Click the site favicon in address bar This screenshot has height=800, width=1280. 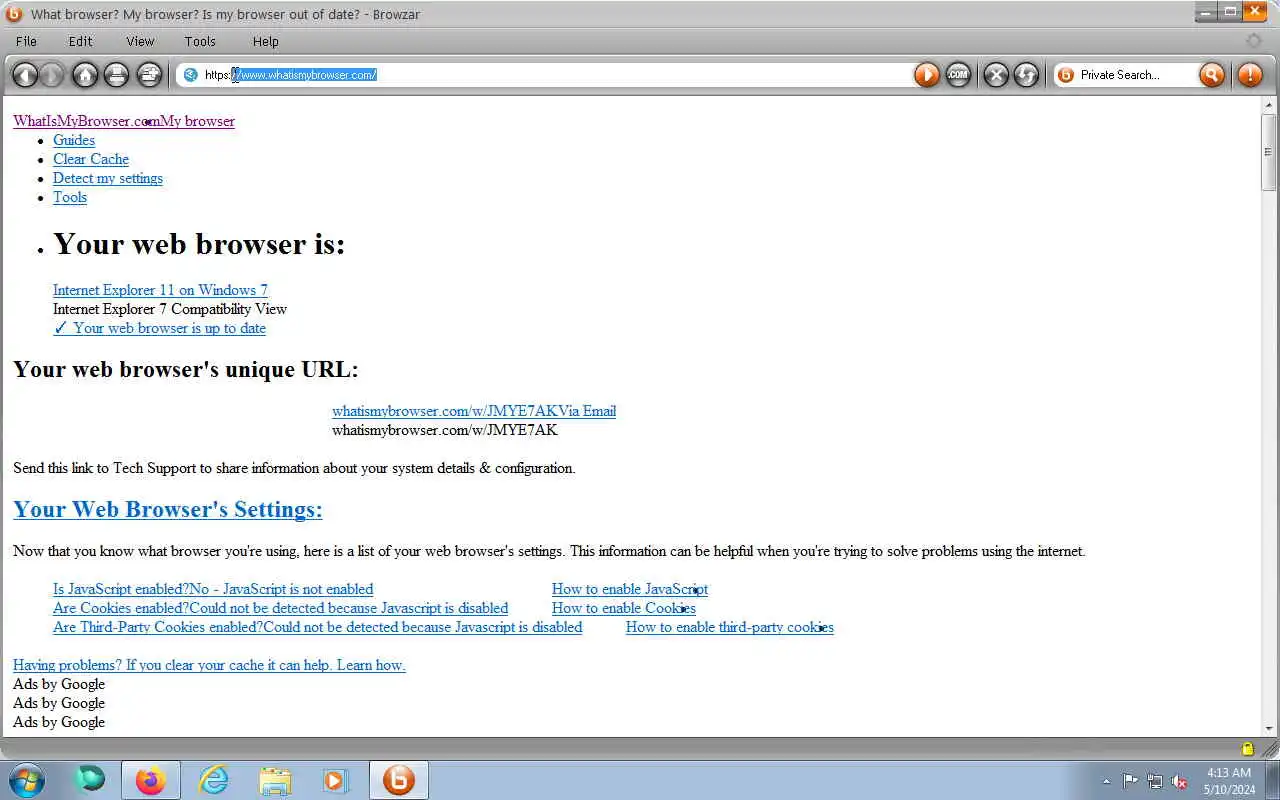[x=190, y=75]
